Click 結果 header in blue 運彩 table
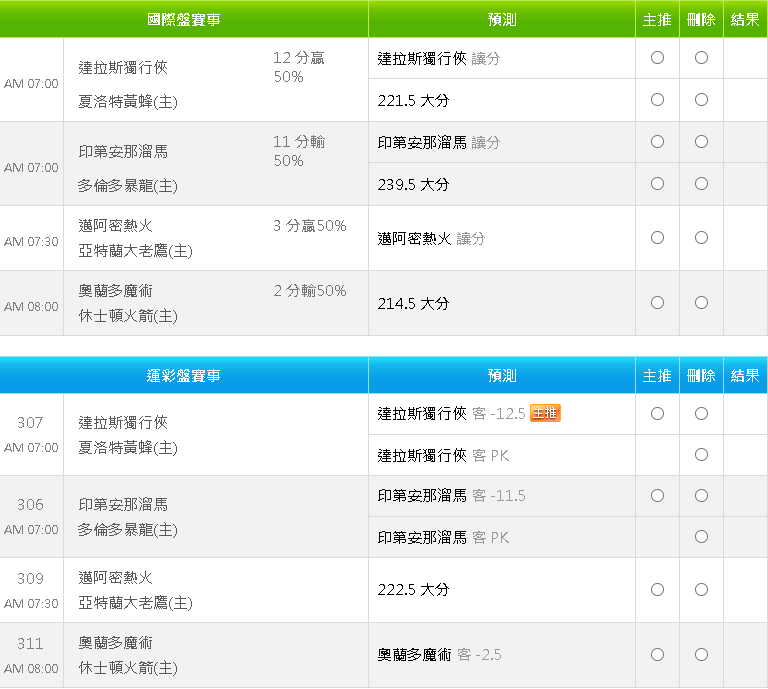The image size is (768, 689). click(745, 376)
